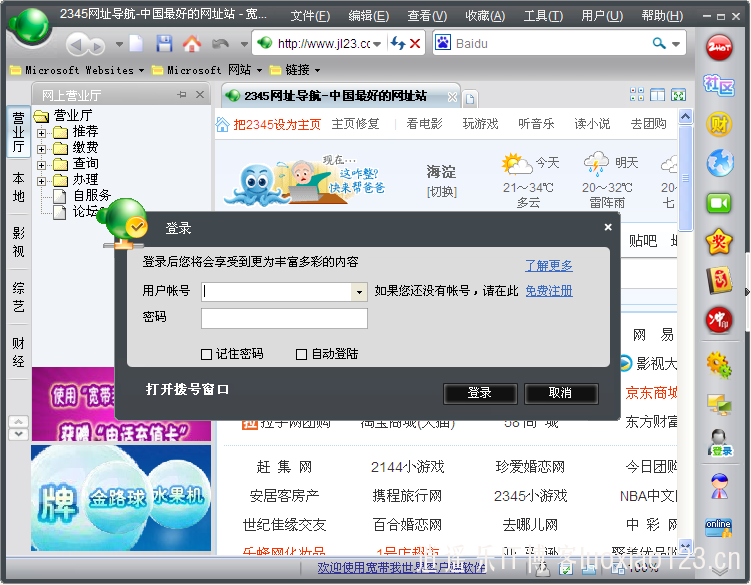Open the network computers sidebar icon
751x585 pixels.
(x=719, y=404)
